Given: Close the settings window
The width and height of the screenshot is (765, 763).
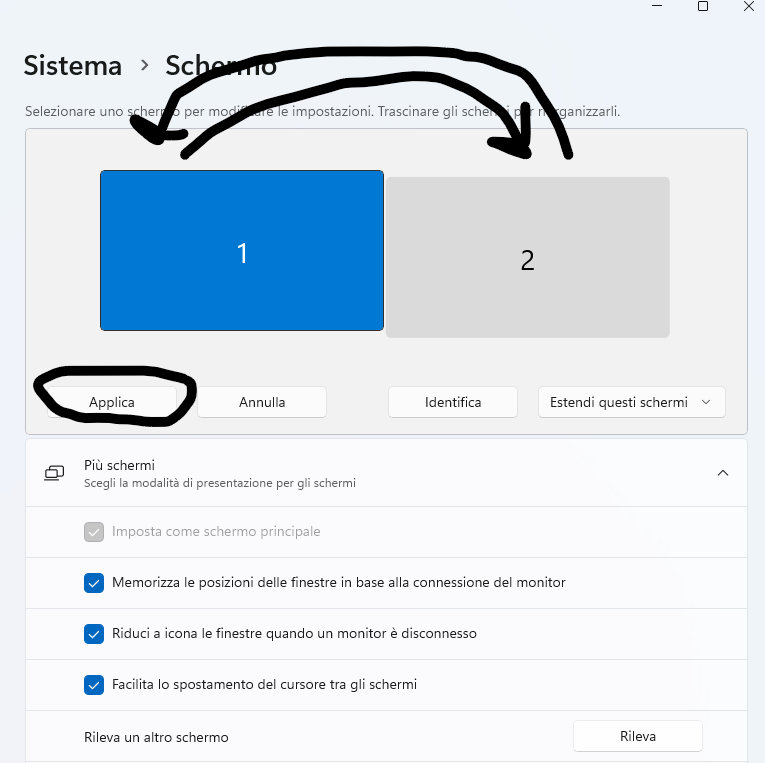Looking at the screenshot, I should click(750, 6).
